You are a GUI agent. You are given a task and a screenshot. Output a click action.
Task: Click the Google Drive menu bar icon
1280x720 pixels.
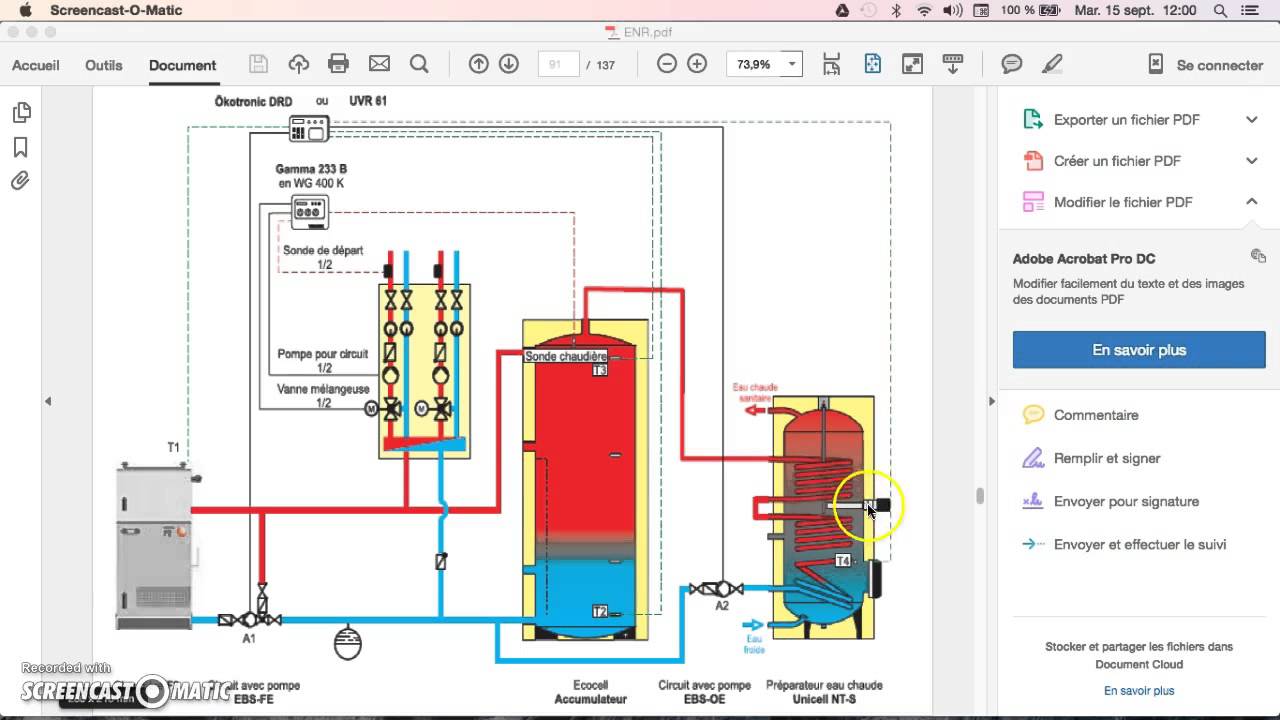pyautogui.click(x=842, y=10)
